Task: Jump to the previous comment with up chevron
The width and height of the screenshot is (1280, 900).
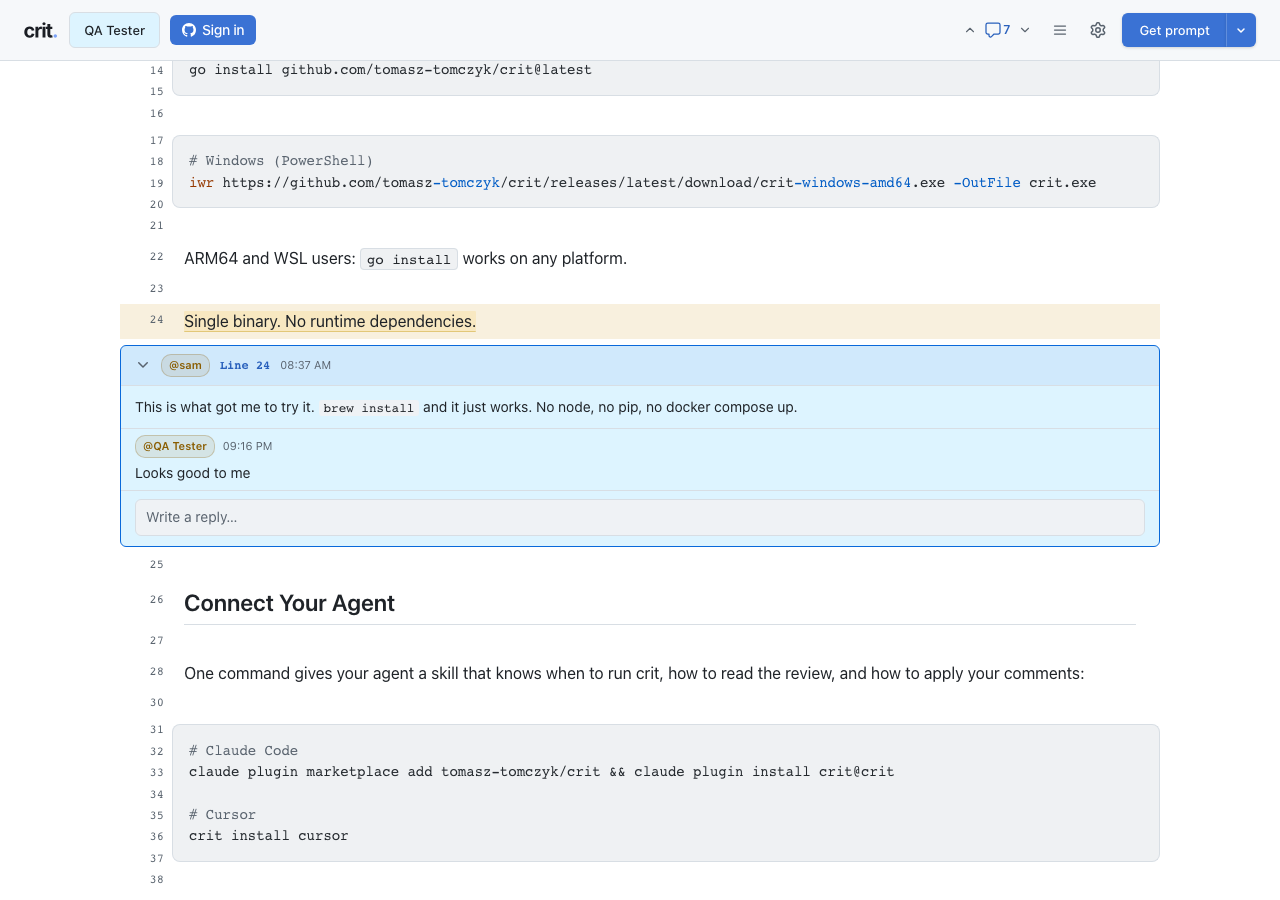Action: tap(969, 30)
